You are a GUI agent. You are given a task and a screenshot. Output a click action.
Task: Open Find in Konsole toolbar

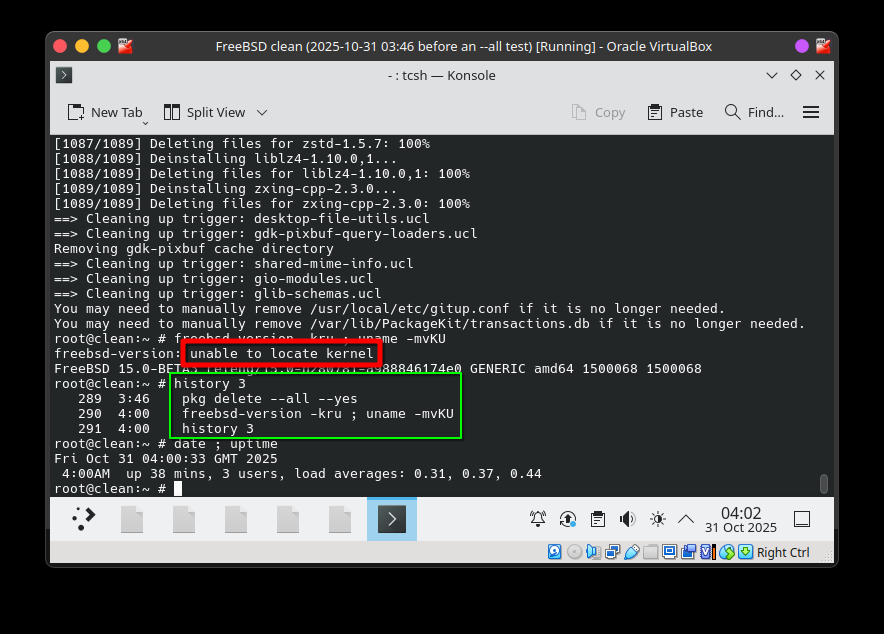755,112
